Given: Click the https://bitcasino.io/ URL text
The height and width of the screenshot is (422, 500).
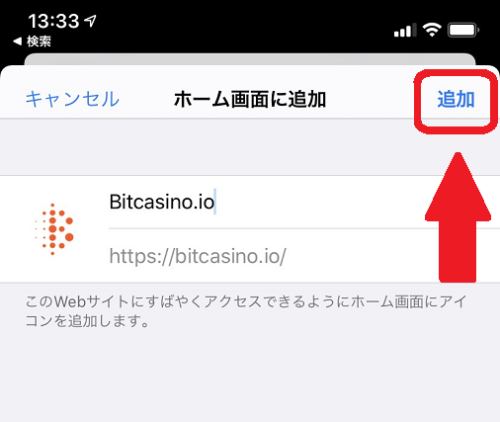Looking at the screenshot, I should click(198, 256).
